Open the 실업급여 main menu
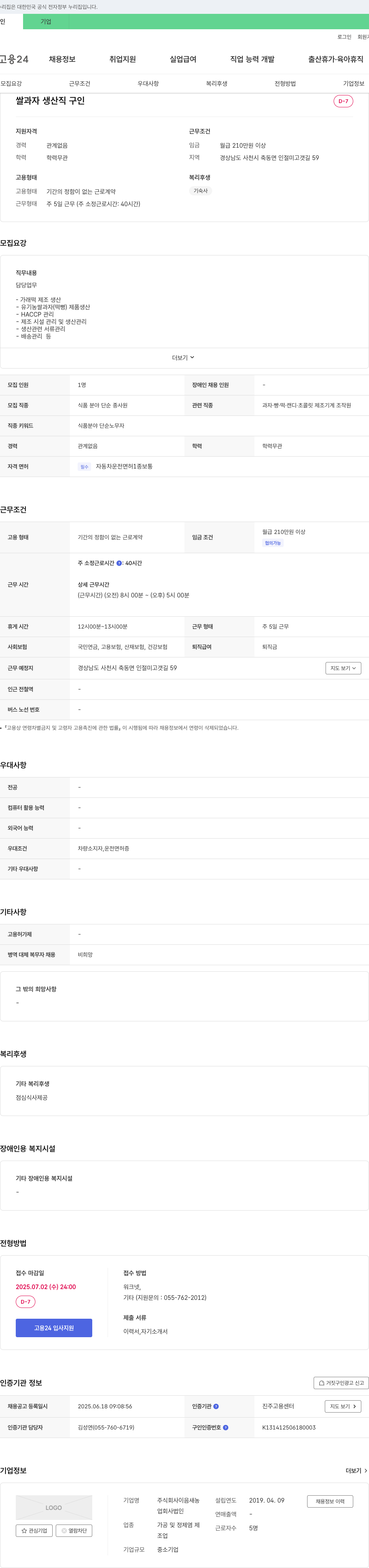 [183, 59]
